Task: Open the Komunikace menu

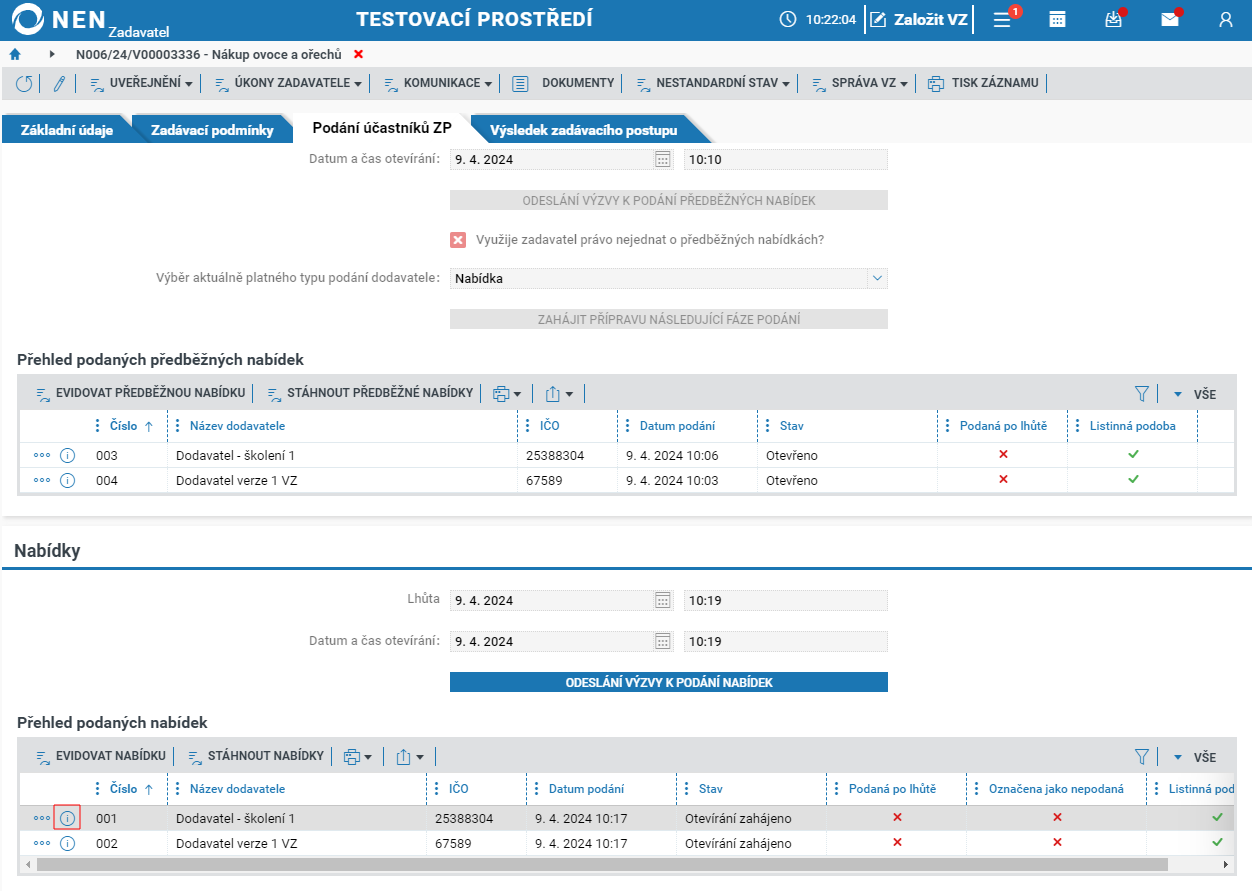Action: [437, 84]
